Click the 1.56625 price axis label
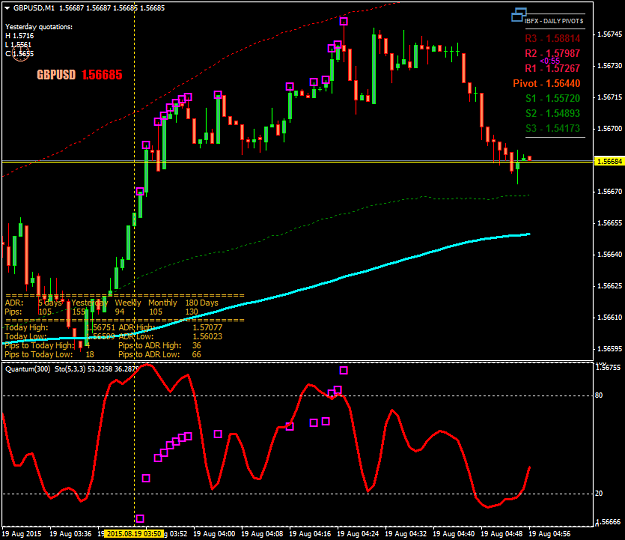The width and height of the screenshot is (625, 540). tap(609, 286)
